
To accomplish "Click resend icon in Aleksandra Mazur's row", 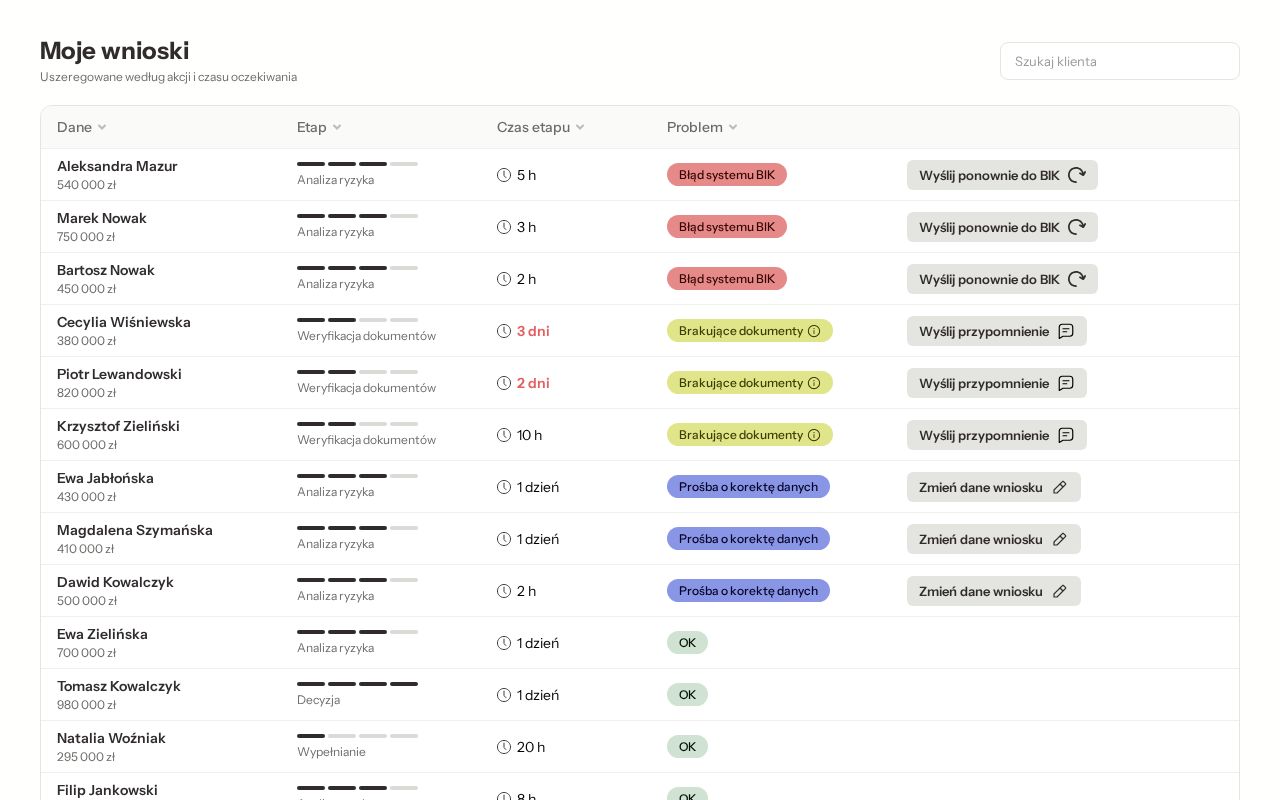I will click(x=1077, y=175).
